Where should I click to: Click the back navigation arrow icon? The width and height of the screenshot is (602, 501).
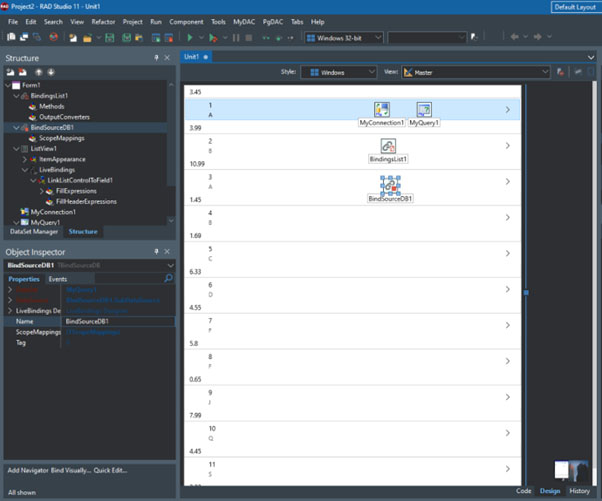(514, 37)
